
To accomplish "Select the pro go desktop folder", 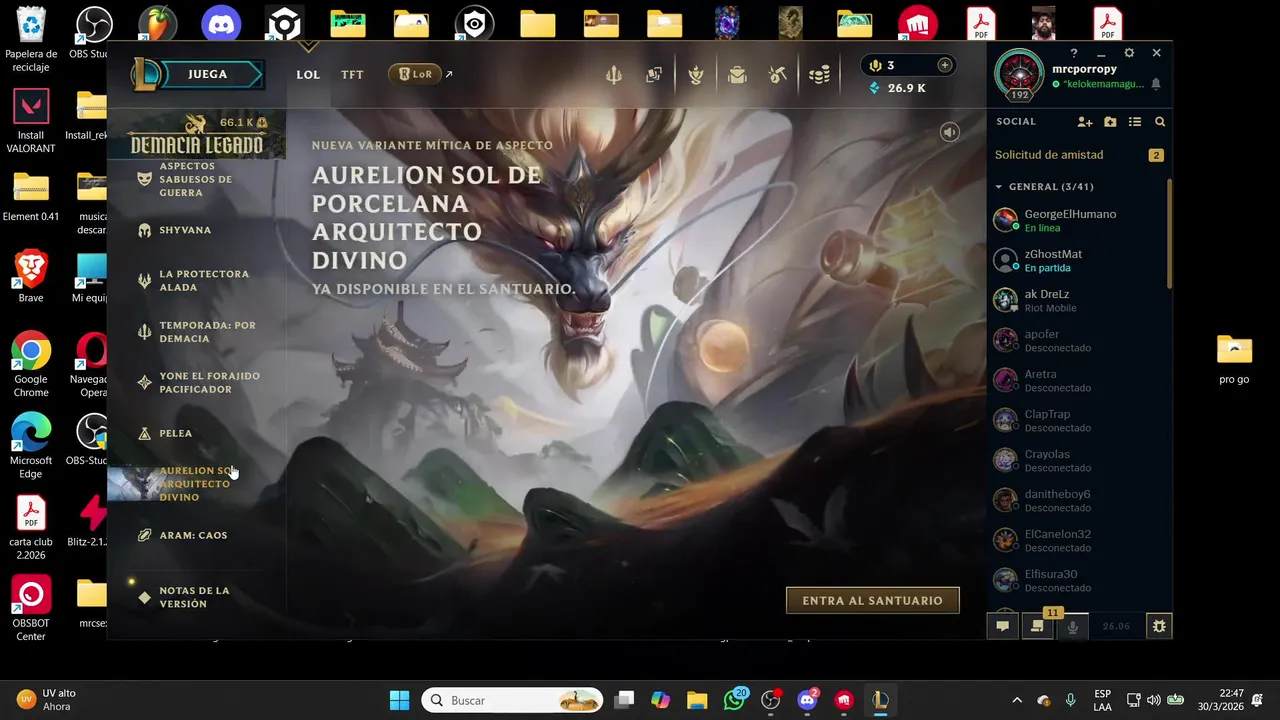I will click(1234, 359).
